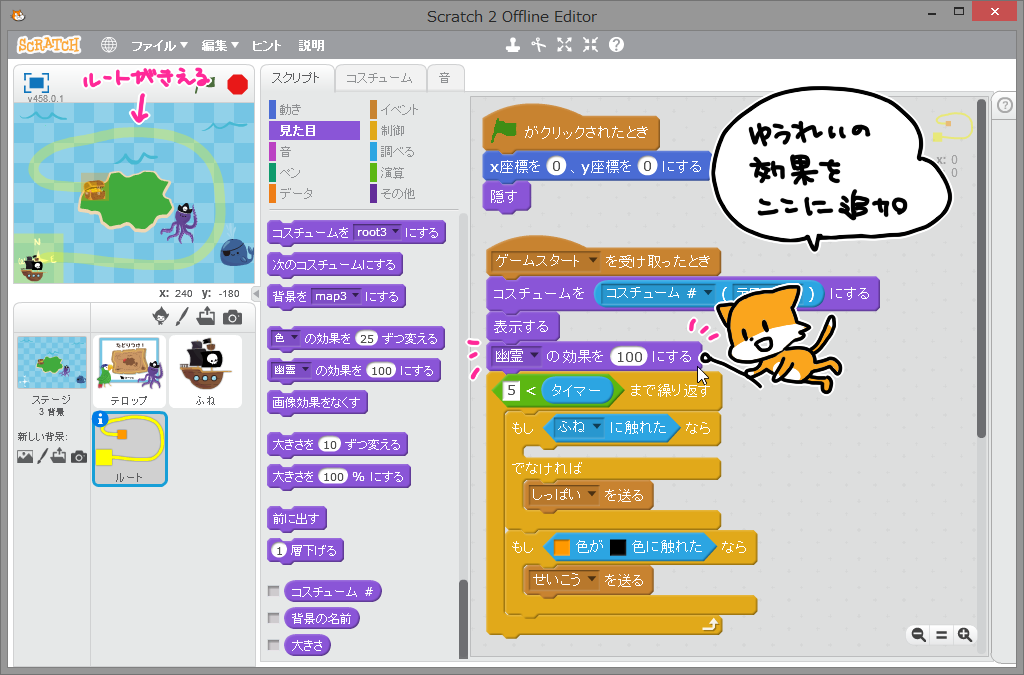Click the globe language icon
The width and height of the screenshot is (1024, 675).
click(x=109, y=45)
